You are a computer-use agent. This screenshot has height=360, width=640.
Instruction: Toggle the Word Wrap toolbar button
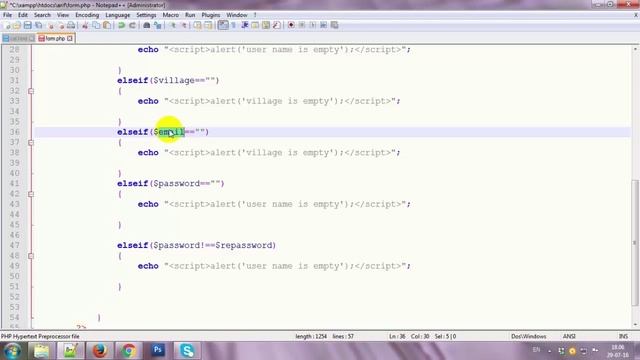tap(223, 25)
